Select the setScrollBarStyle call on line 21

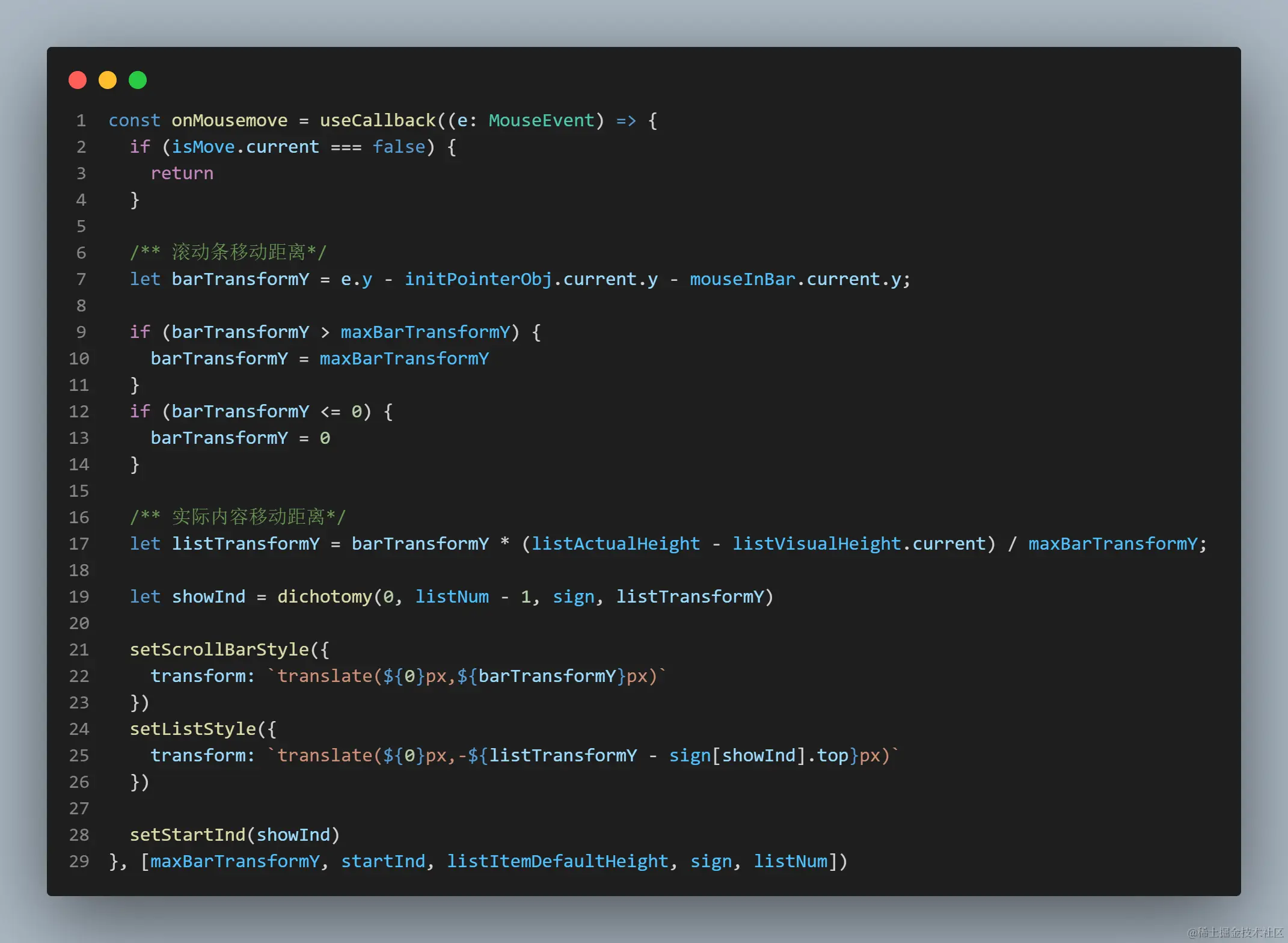pyautogui.click(x=219, y=649)
